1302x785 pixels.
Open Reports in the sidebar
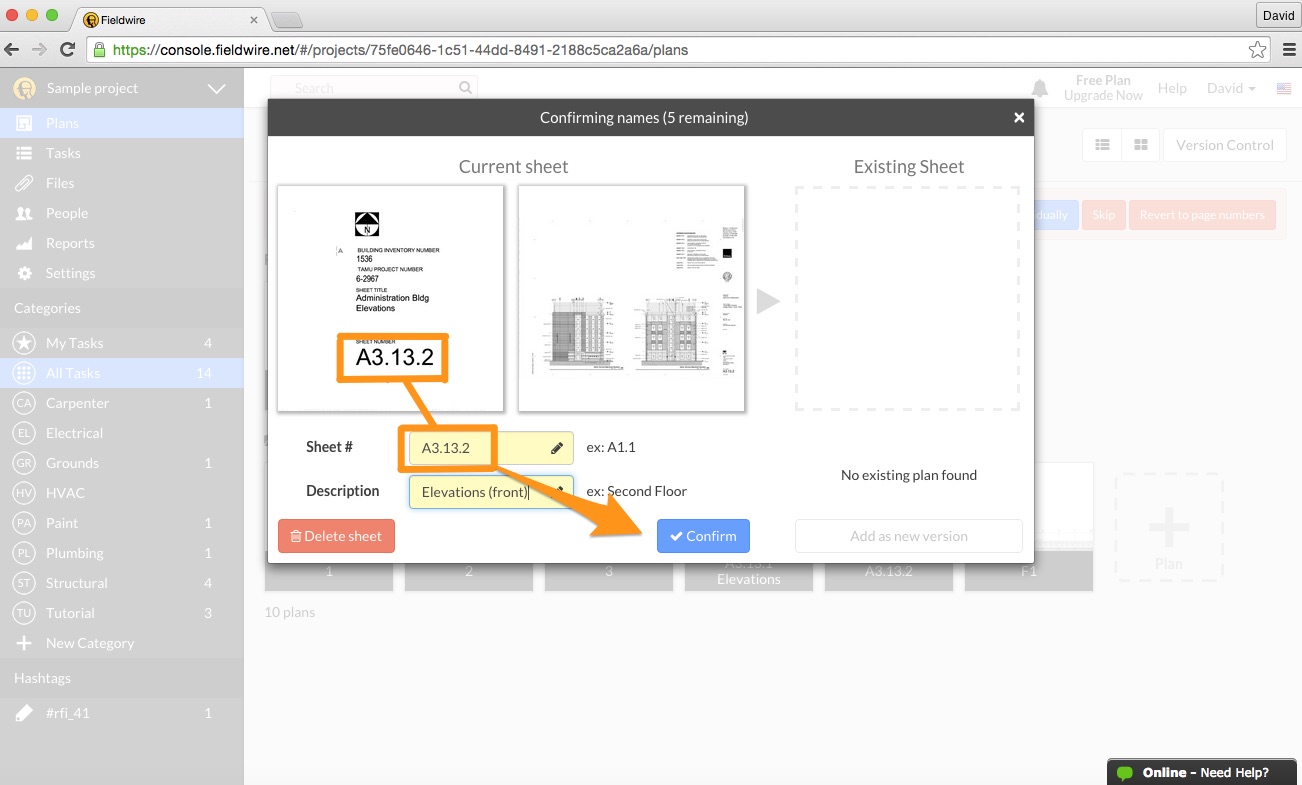pos(121,243)
